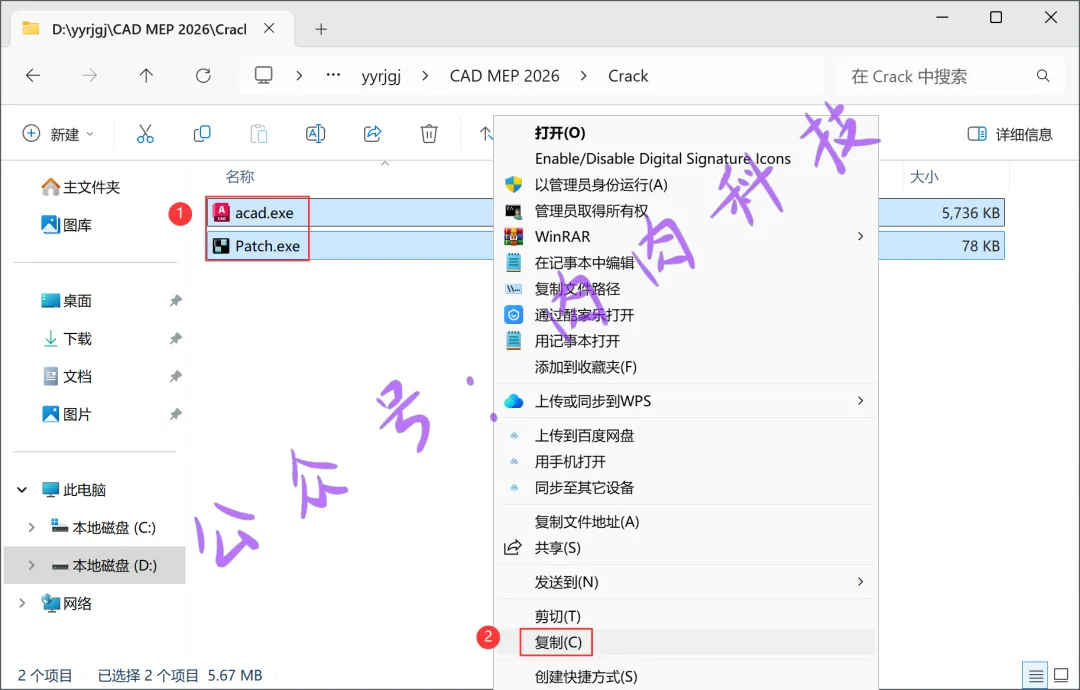The height and width of the screenshot is (690, 1080).
Task: Click the search magnifier icon
Action: pos(1043,76)
